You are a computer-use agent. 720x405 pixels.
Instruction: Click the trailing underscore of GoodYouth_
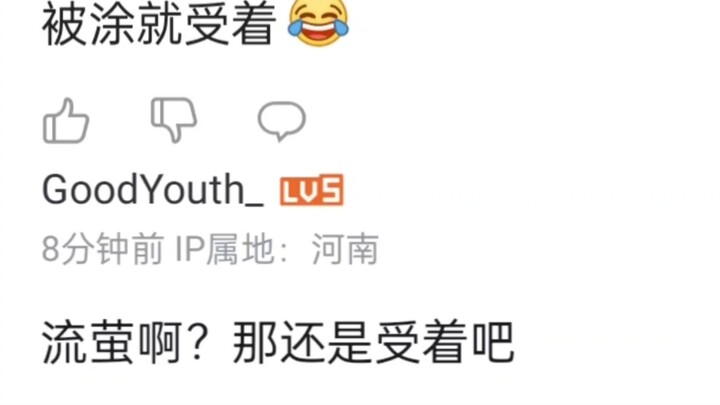point(255,203)
